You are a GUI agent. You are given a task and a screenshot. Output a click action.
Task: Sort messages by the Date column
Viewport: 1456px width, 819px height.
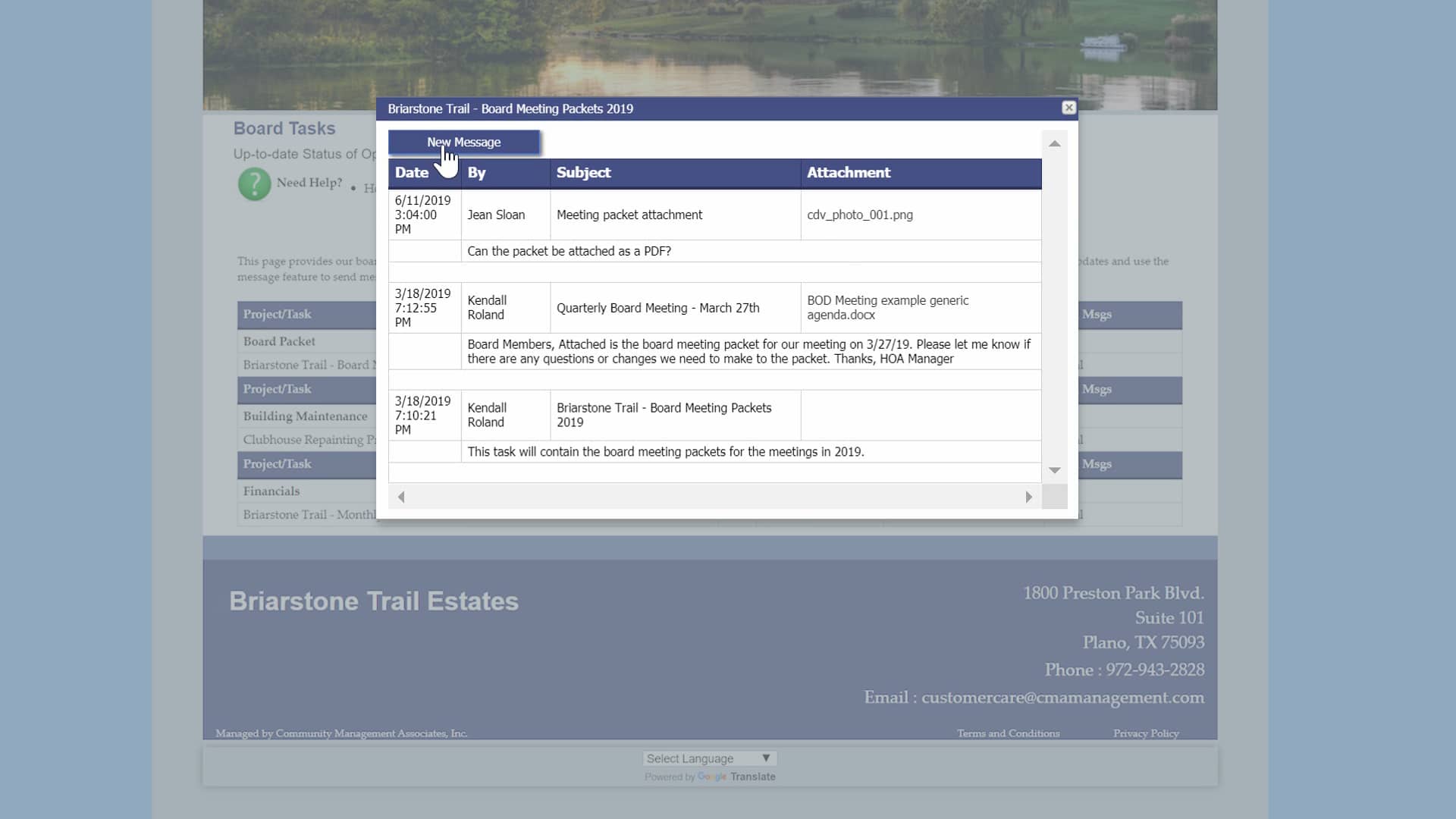click(x=412, y=173)
